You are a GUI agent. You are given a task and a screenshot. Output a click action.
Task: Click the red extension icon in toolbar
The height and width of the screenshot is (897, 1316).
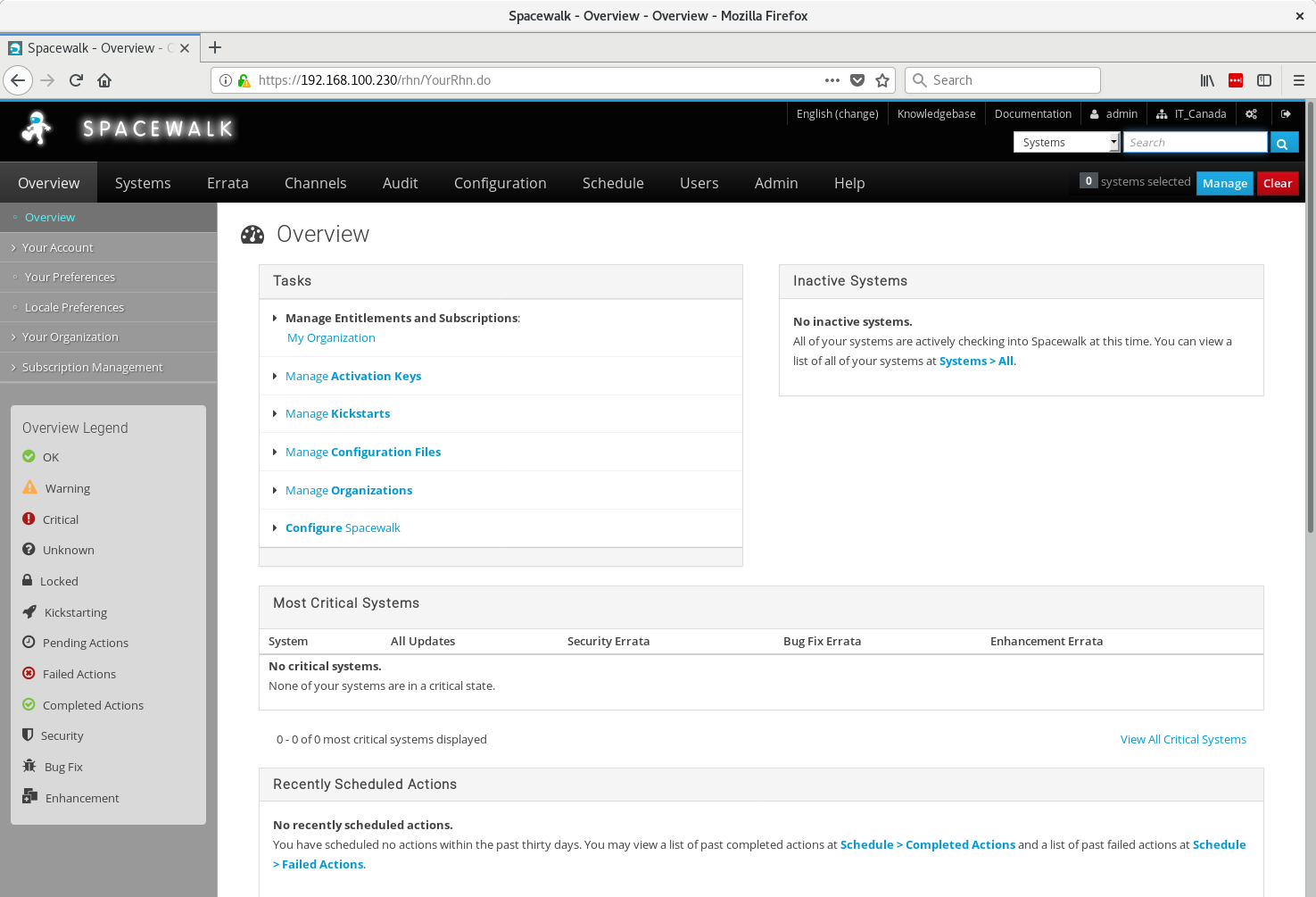coord(1236,80)
